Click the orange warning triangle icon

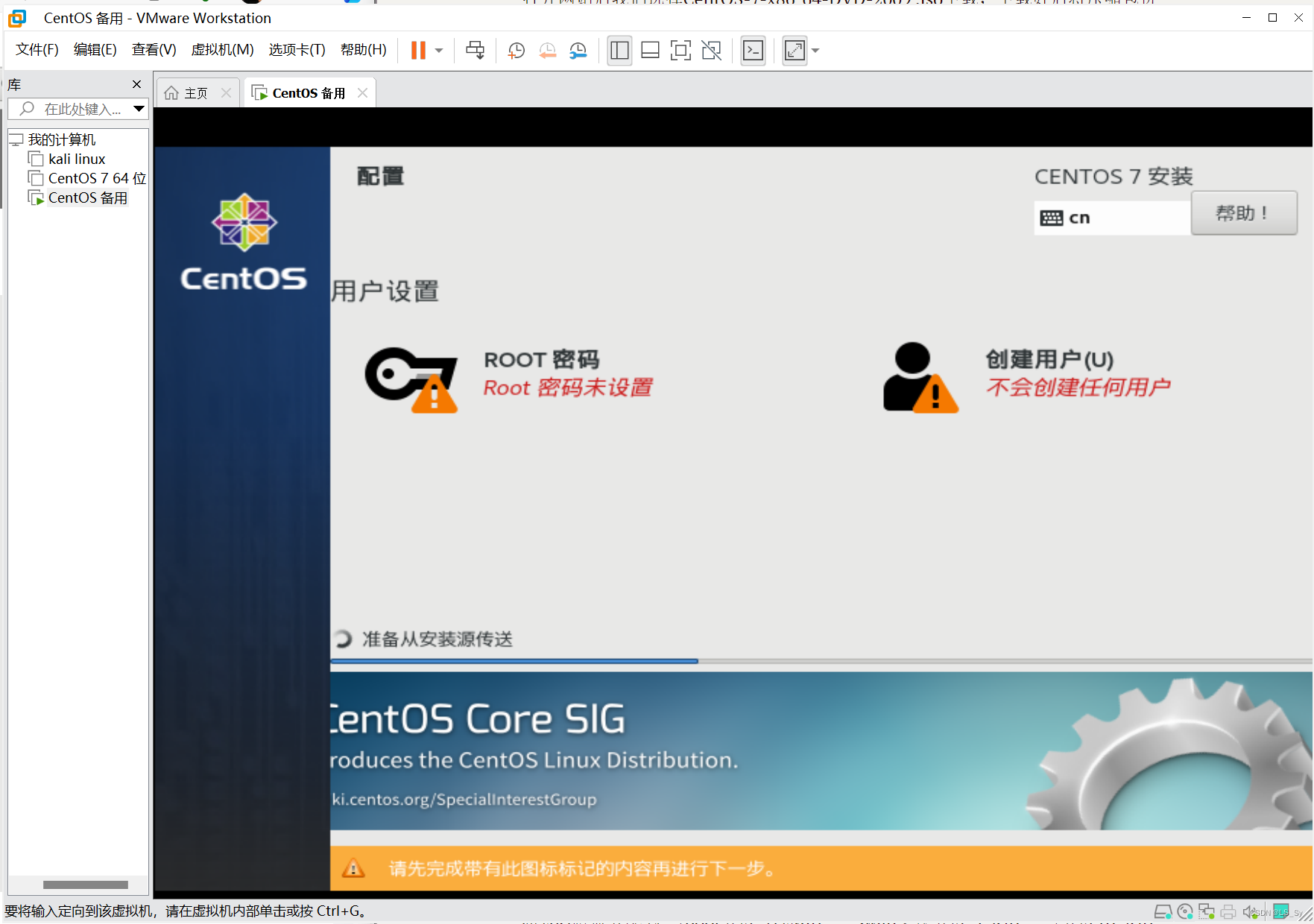(353, 868)
